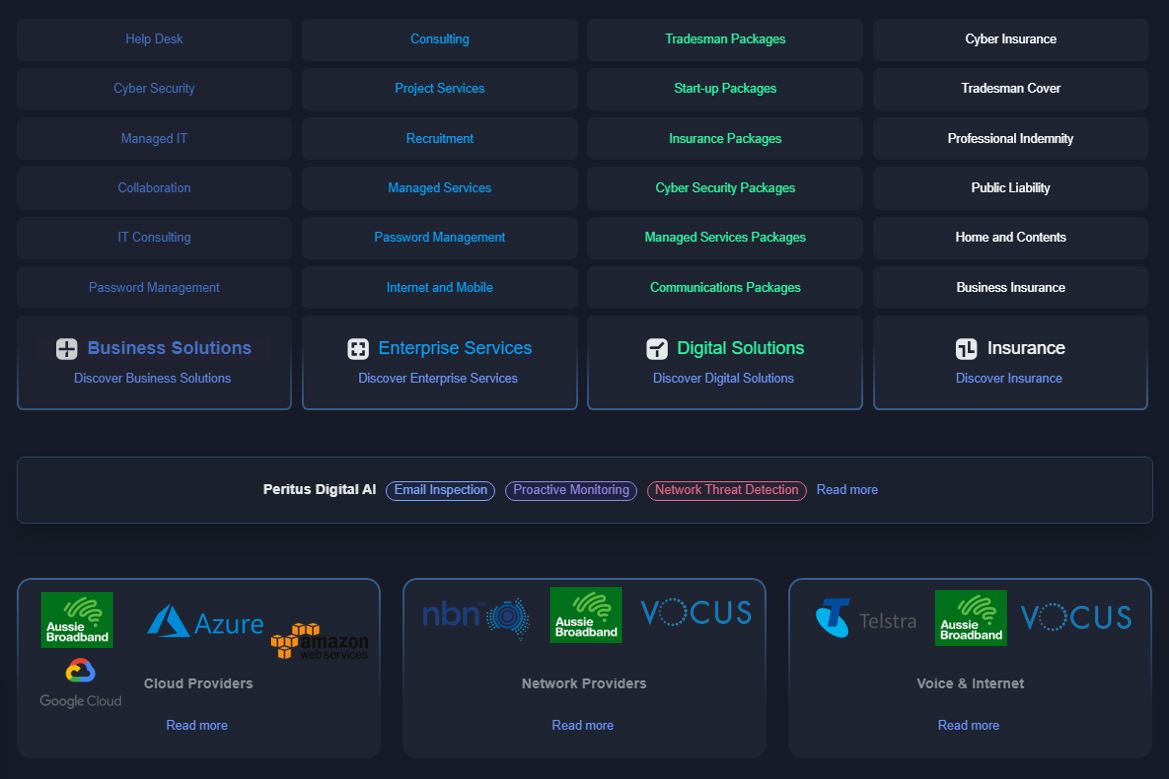Screen dimensions: 1169x779
Task: Click Vocus logo in Voice & Internet card
Action: (1076, 617)
